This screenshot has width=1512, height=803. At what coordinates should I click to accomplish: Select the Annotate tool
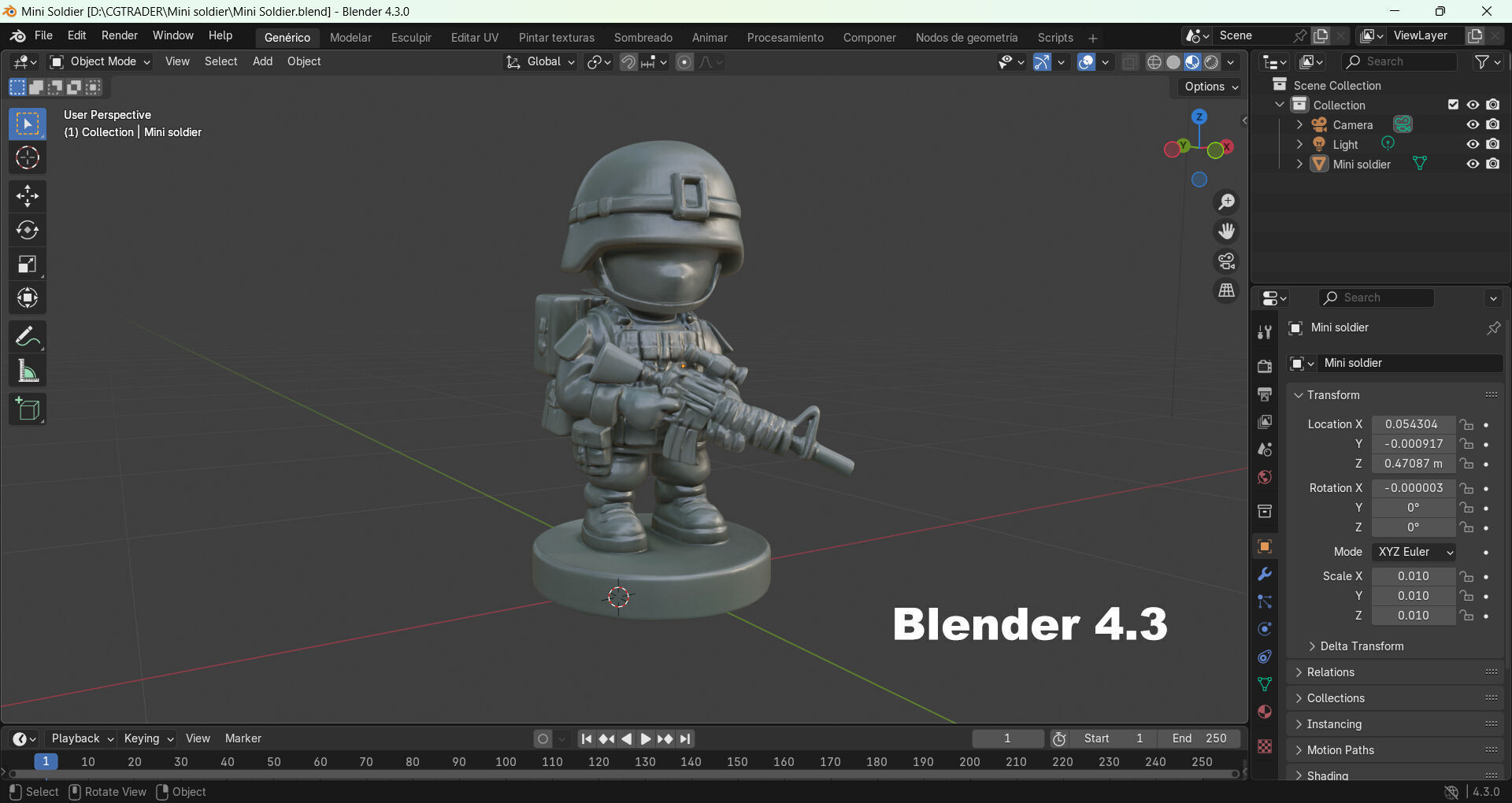pyautogui.click(x=28, y=337)
